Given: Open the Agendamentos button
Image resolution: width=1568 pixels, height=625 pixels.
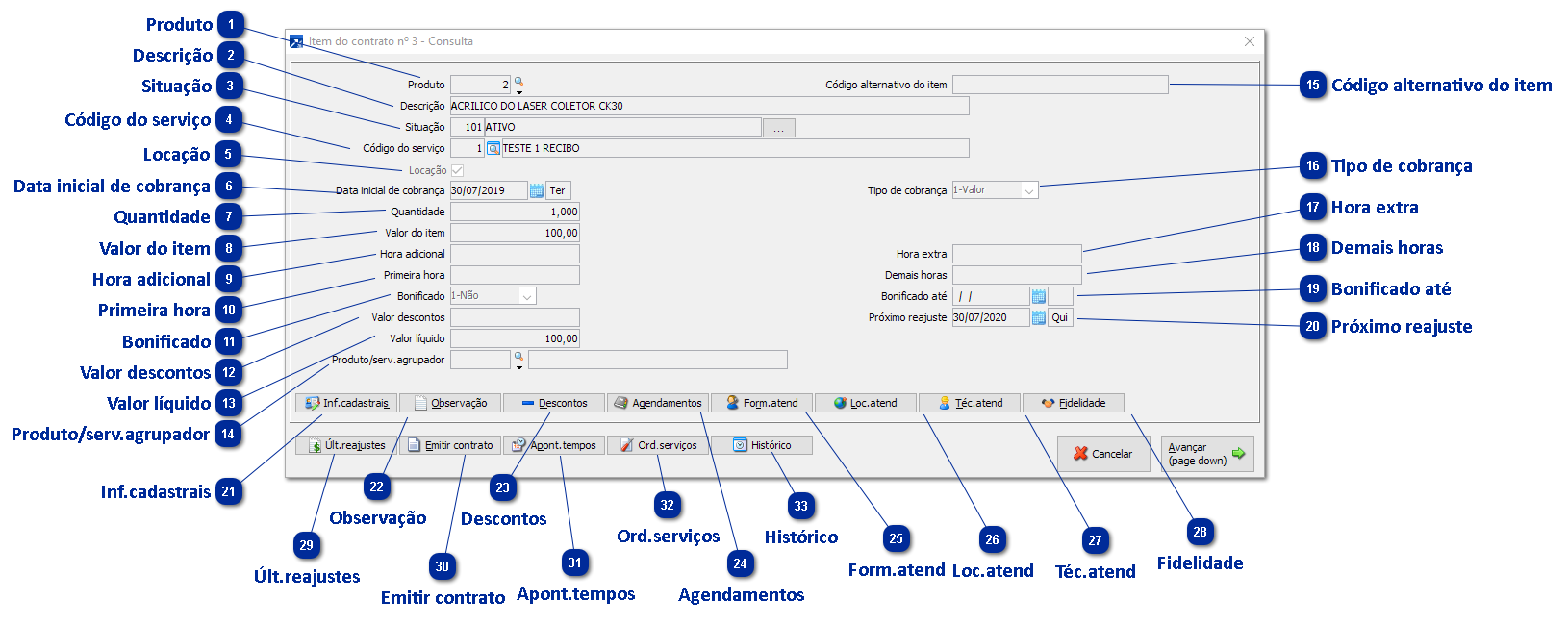Looking at the screenshot, I should (658, 403).
